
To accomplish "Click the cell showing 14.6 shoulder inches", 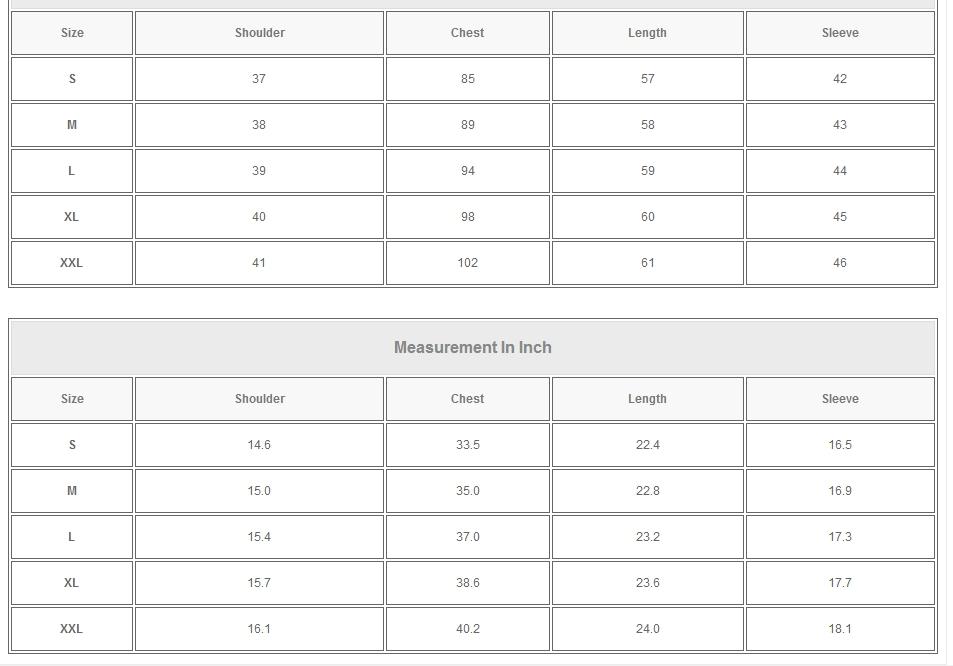I will (x=259, y=445).
